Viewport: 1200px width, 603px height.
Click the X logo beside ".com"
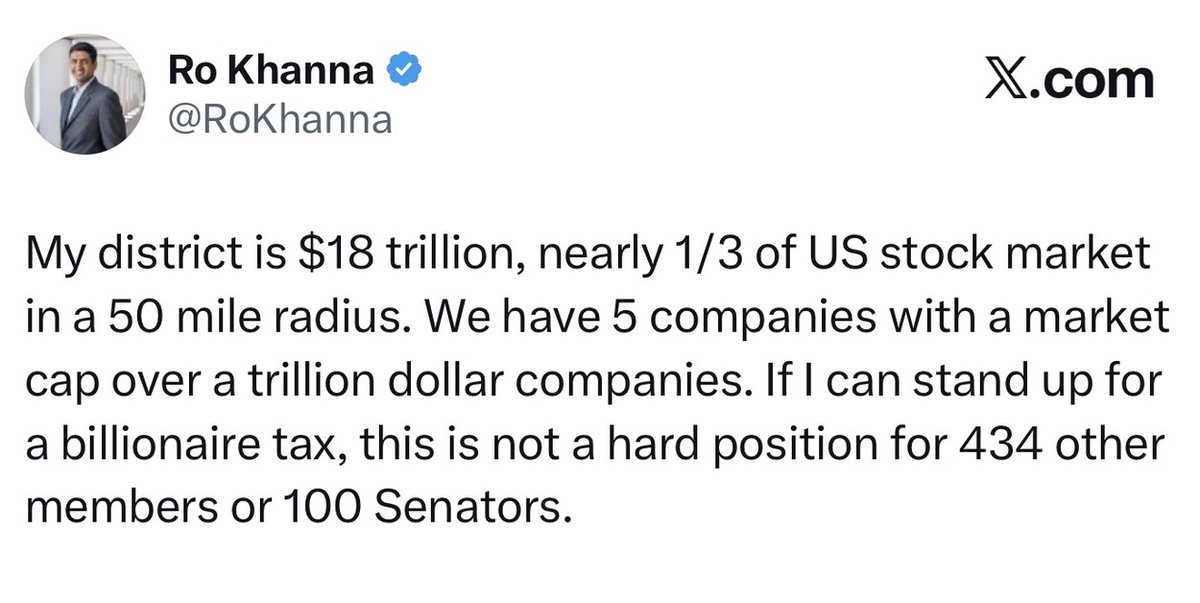tap(1005, 80)
